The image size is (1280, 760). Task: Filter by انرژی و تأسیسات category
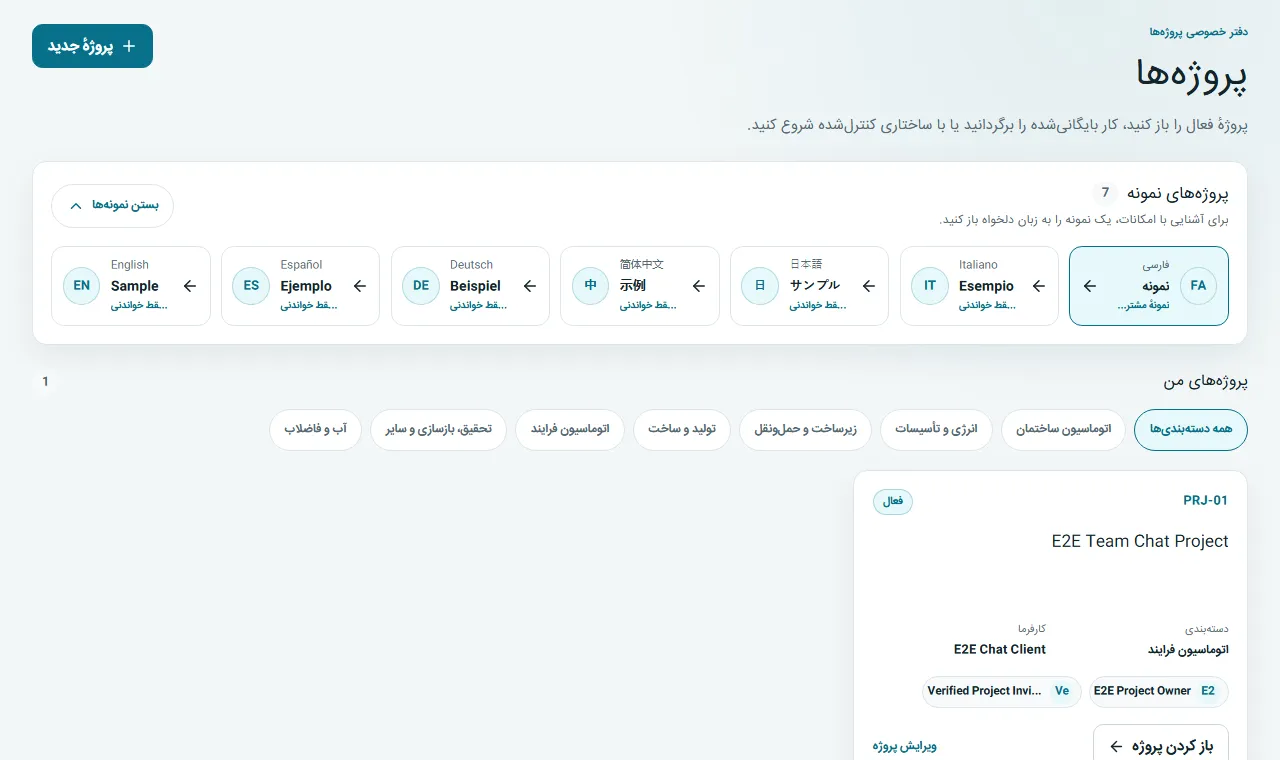pos(936,430)
